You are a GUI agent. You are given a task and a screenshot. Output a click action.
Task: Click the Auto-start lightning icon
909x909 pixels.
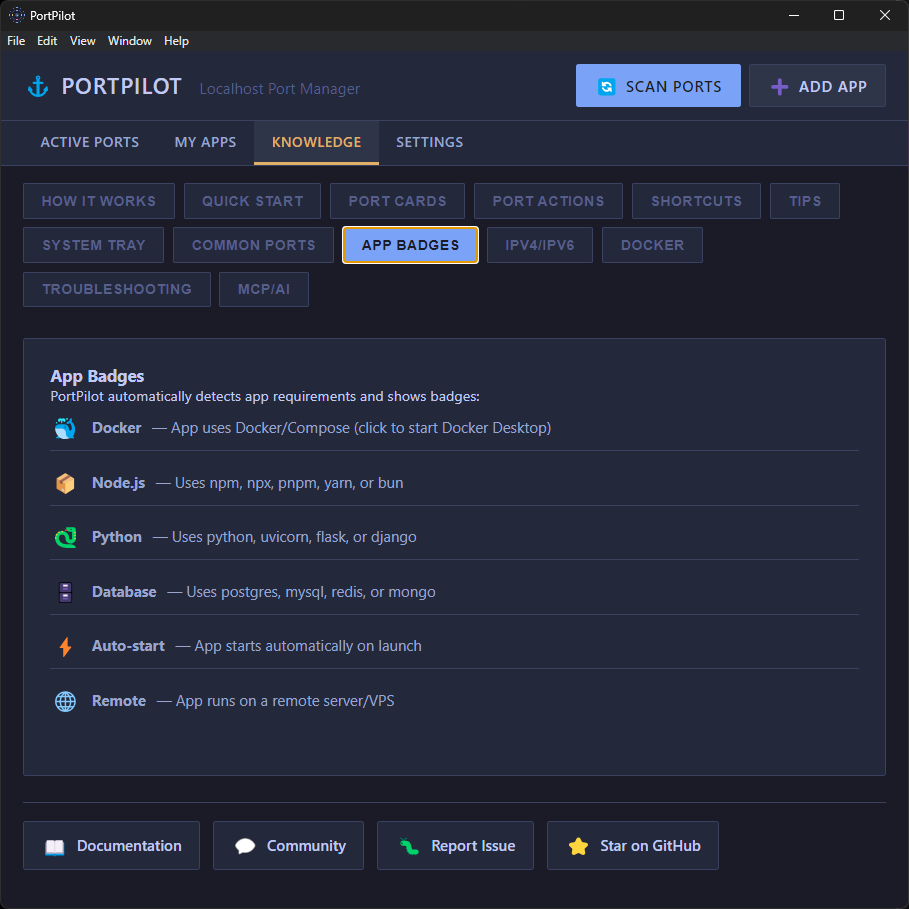tap(65, 646)
